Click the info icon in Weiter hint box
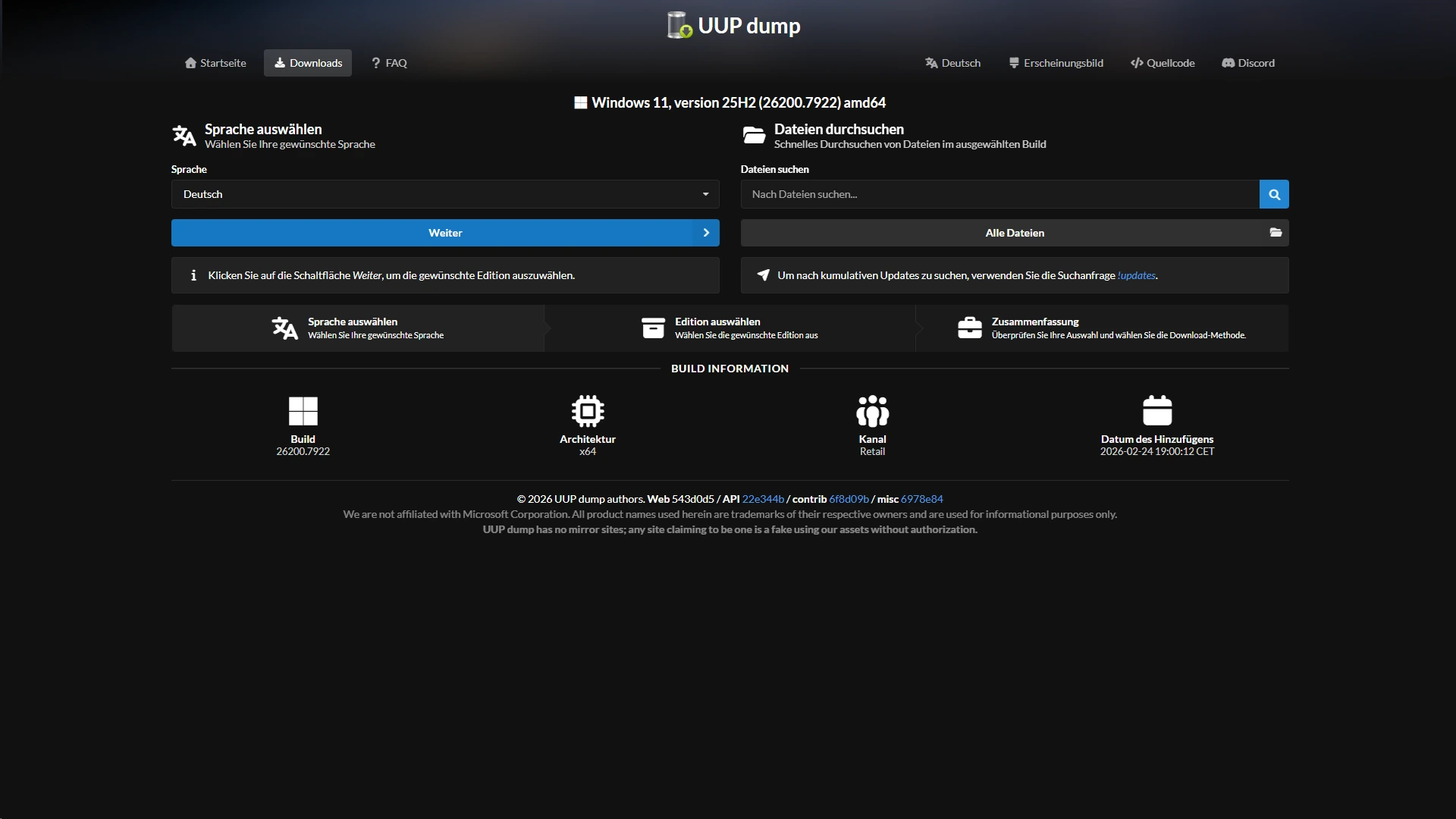This screenshot has width=1456, height=819. [x=193, y=275]
